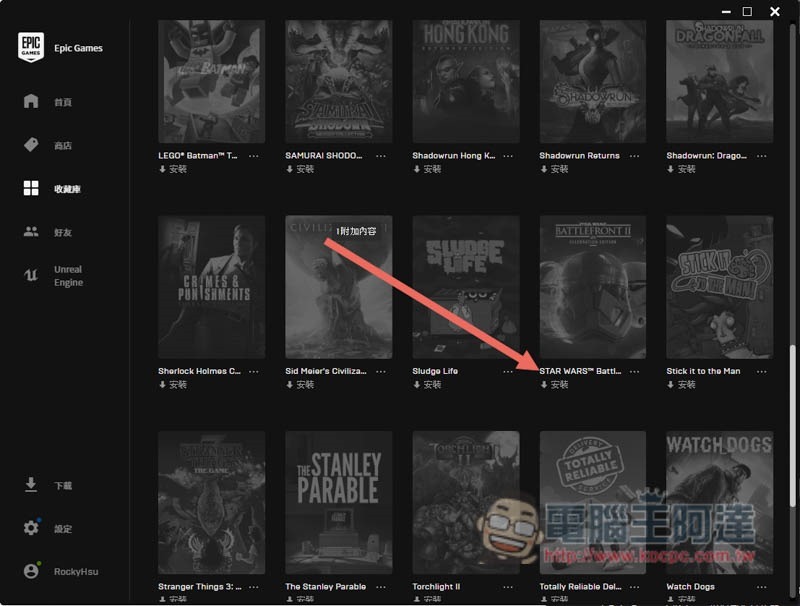Open the Sid Meier's Civilization title link
Image resolution: width=800 pixels, height=606 pixels.
326,371
